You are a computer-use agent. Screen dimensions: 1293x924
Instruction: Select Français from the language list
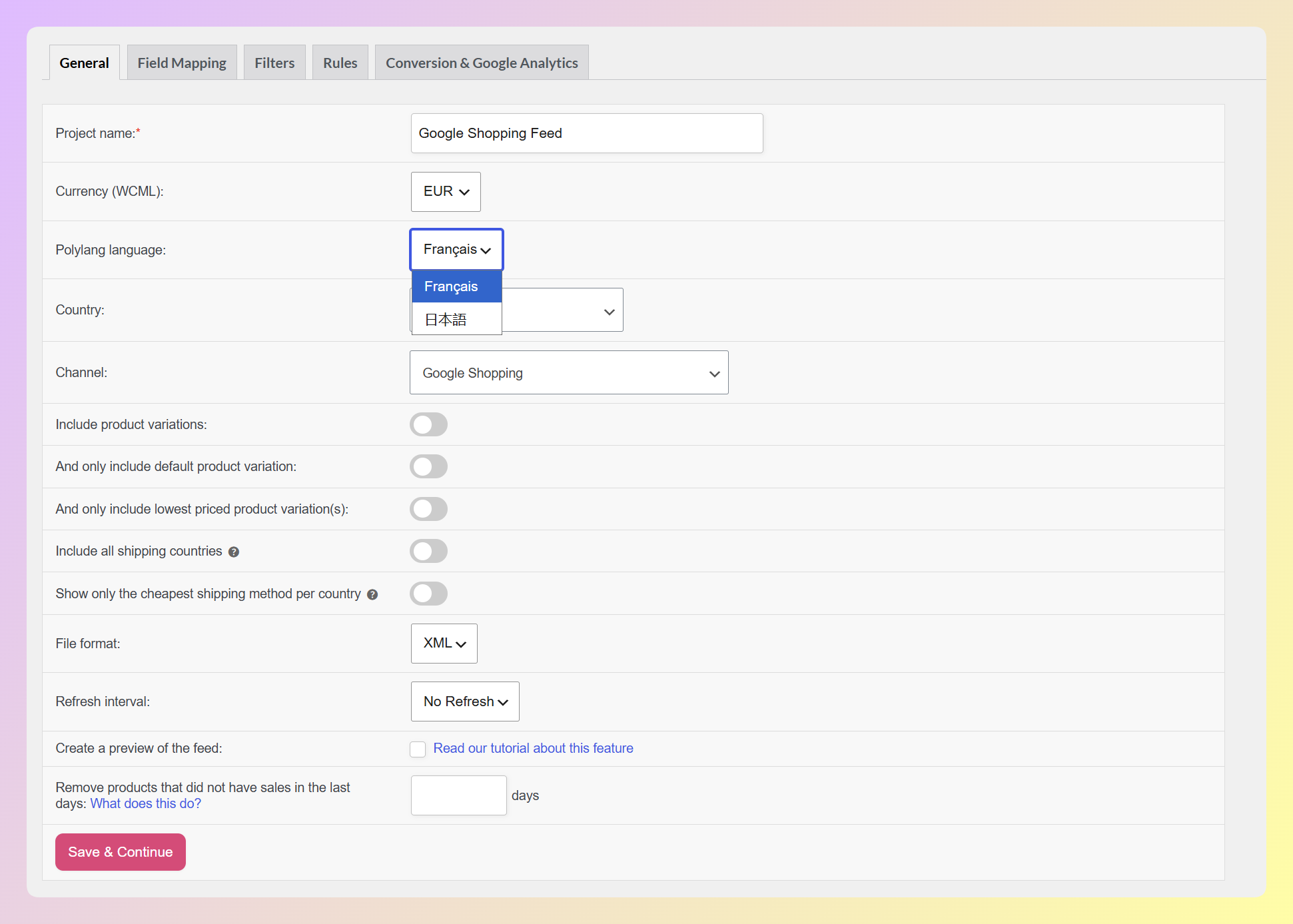(457, 286)
